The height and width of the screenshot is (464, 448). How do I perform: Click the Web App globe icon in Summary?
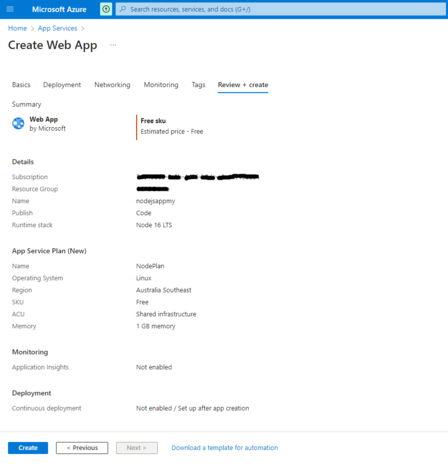[x=18, y=124]
